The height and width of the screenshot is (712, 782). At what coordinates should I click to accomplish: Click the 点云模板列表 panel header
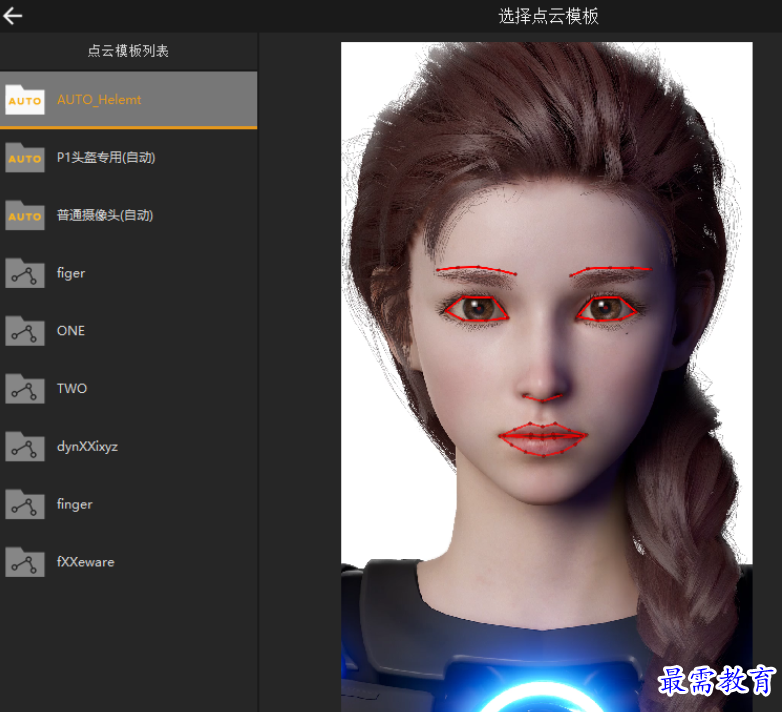[128, 51]
